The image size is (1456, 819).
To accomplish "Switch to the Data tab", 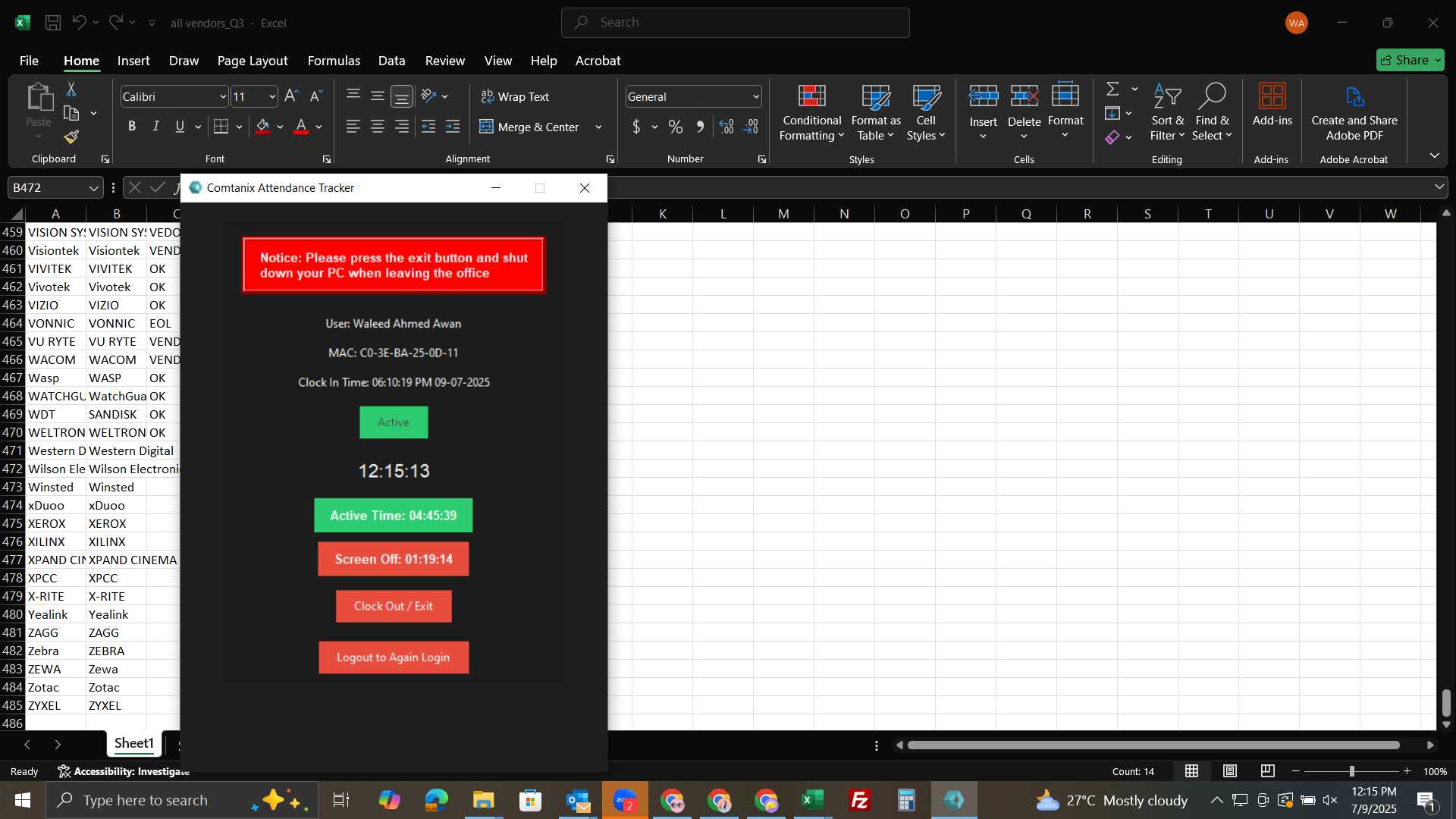I will click(x=392, y=60).
